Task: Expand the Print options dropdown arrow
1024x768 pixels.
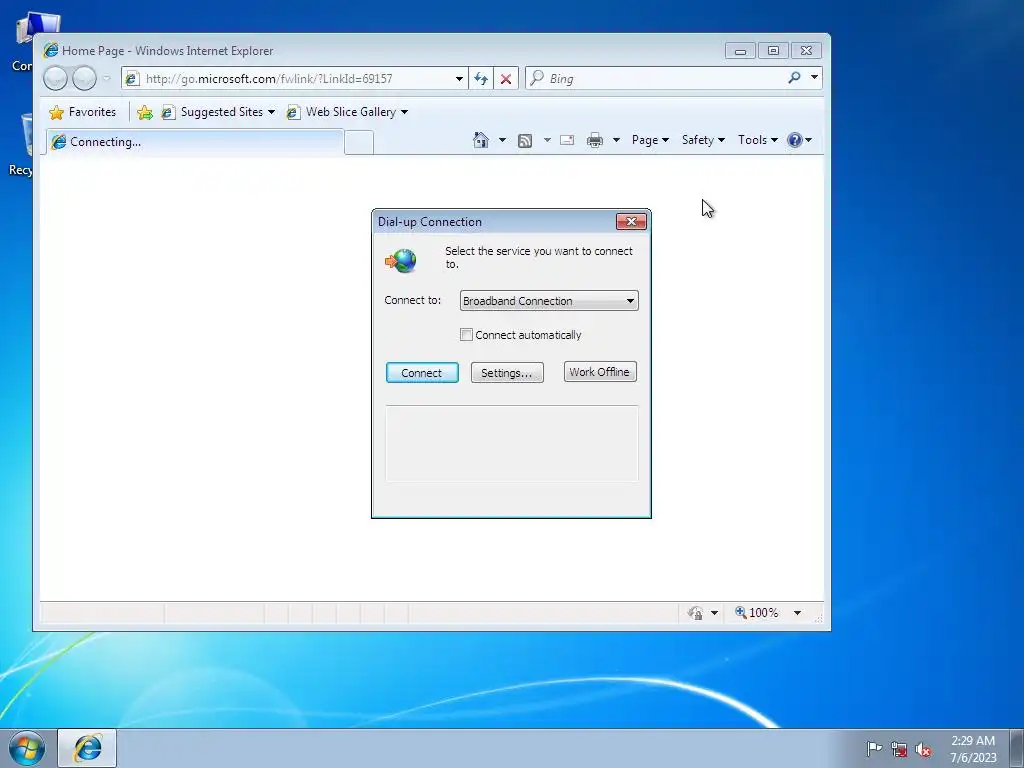Action: point(616,140)
